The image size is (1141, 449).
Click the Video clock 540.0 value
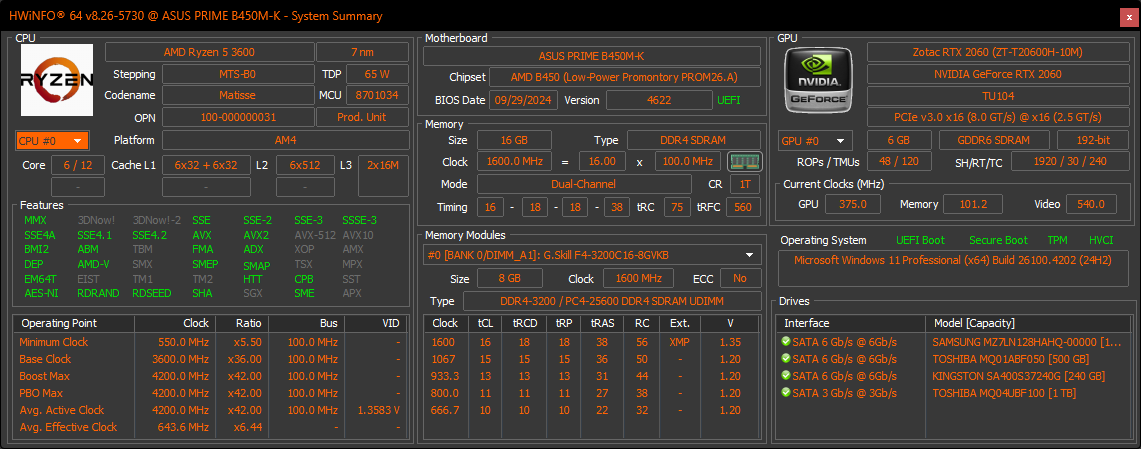(x=1092, y=204)
